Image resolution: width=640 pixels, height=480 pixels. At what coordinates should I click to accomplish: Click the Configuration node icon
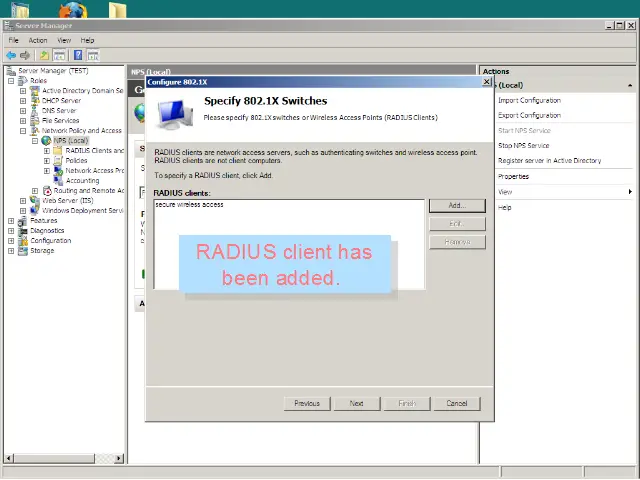[x=23, y=241]
